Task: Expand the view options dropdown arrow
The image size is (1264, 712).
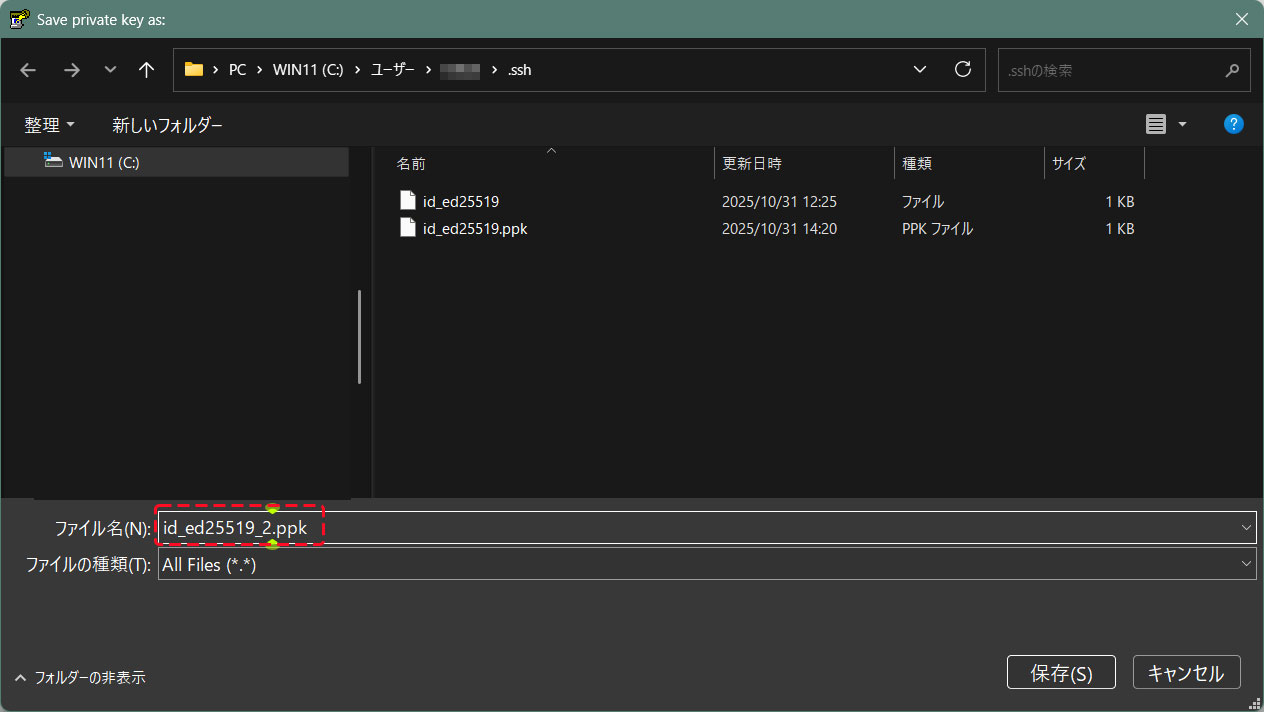Action: [x=1183, y=124]
